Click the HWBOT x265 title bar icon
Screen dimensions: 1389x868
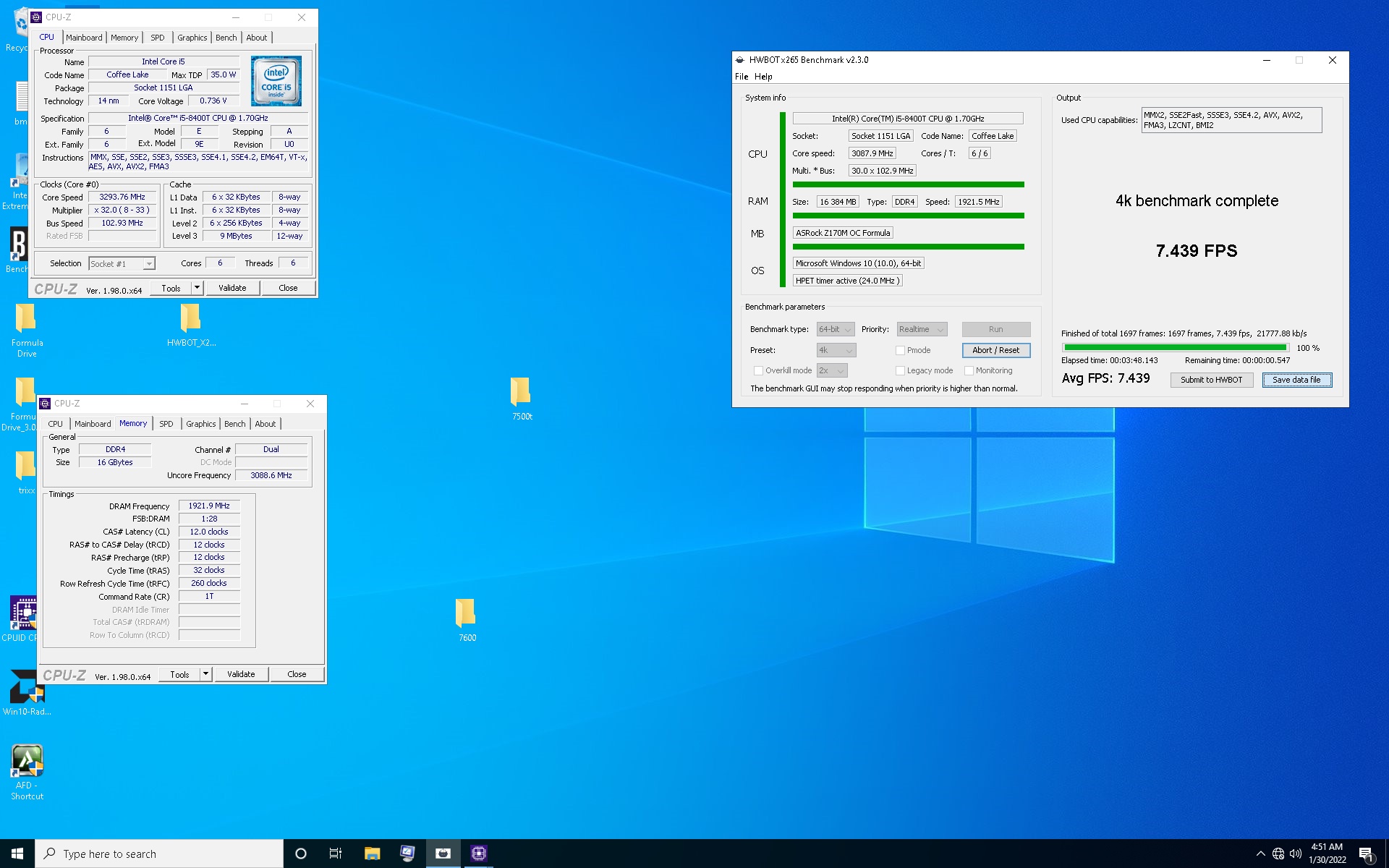click(739, 60)
